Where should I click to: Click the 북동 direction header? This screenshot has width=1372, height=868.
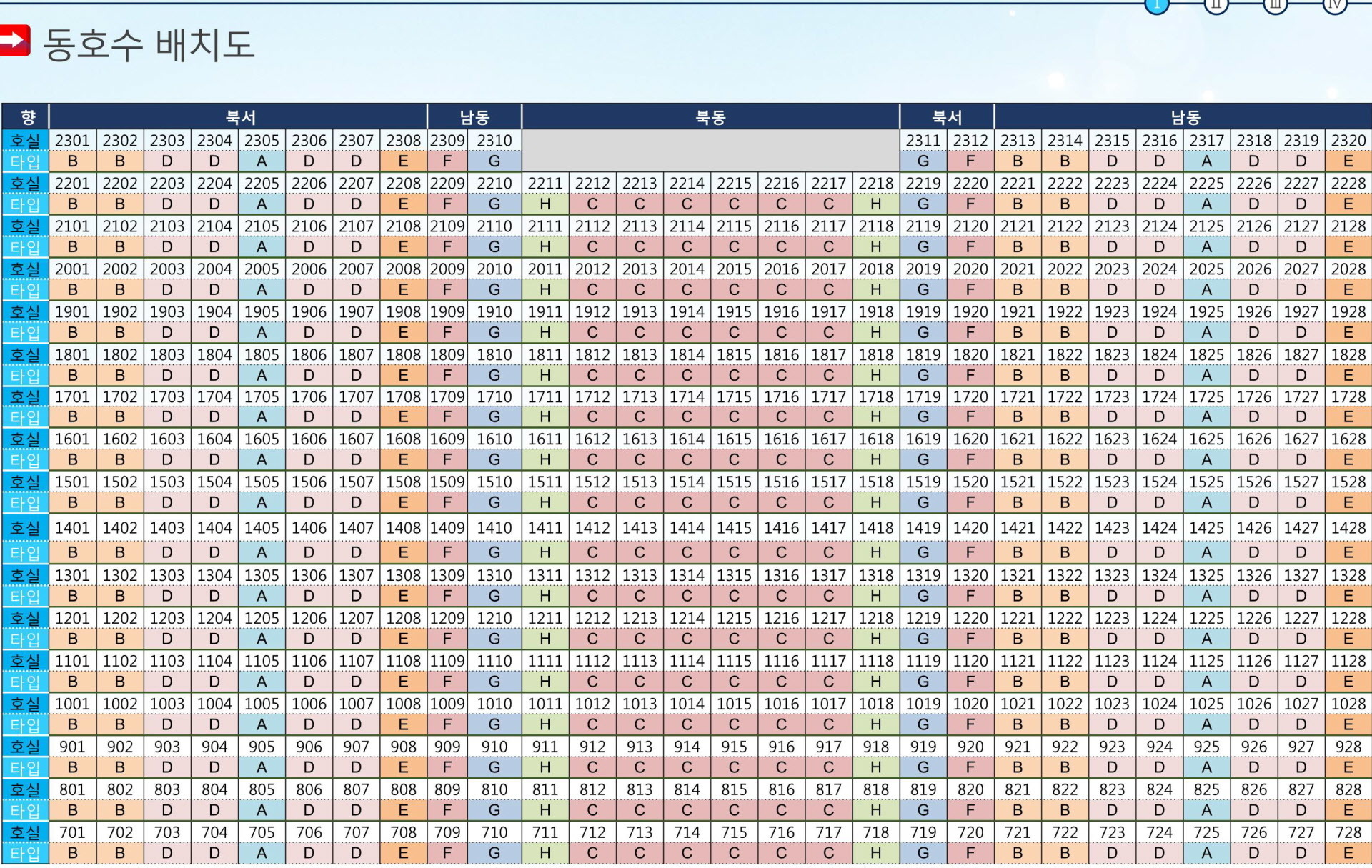coord(710,117)
